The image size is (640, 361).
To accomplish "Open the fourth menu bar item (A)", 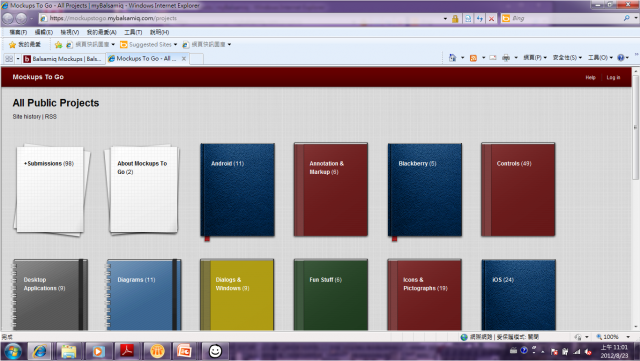I will (101, 32).
